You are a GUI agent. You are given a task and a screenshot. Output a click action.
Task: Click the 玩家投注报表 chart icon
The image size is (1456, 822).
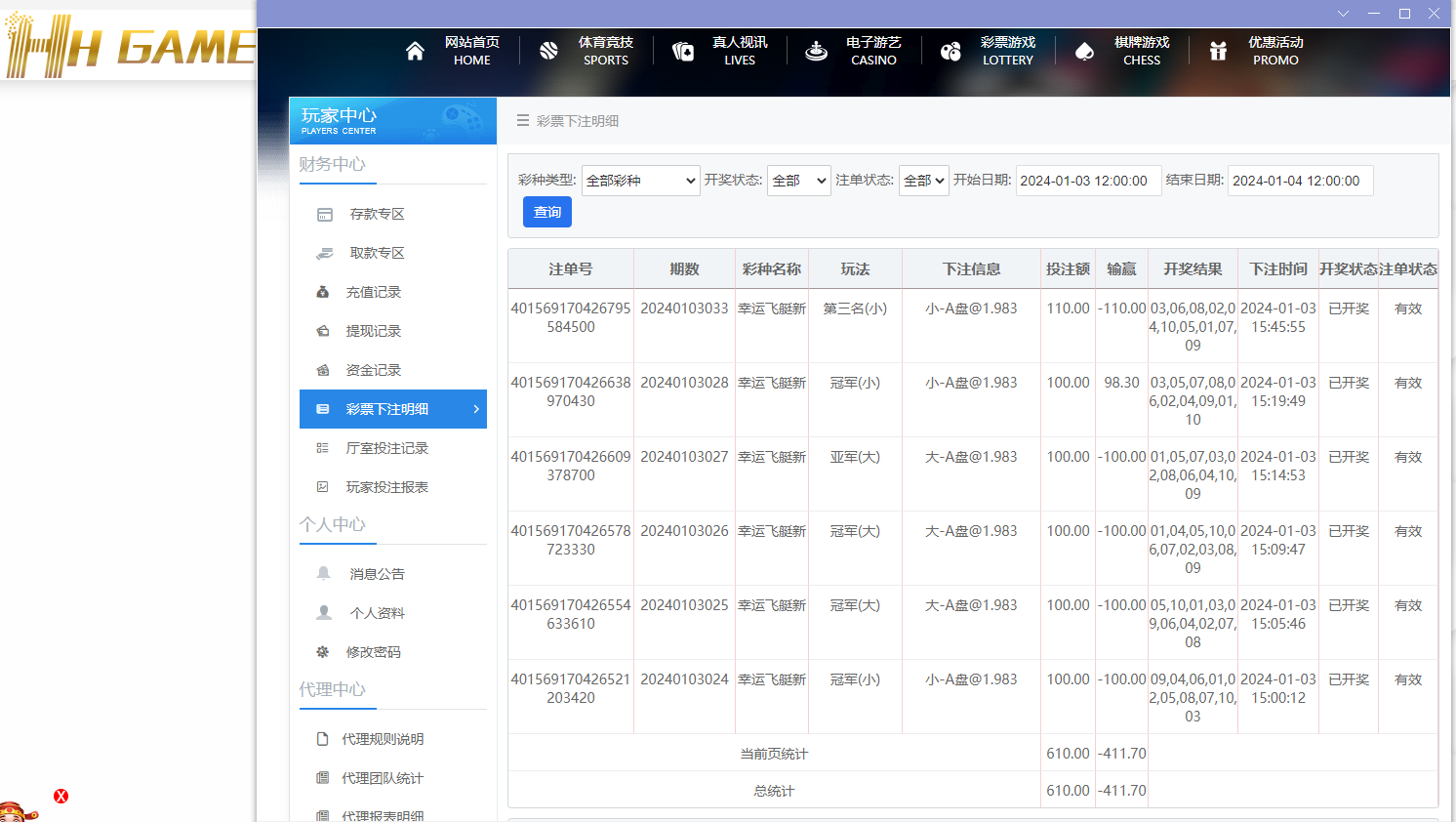click(x=323, y=487)
